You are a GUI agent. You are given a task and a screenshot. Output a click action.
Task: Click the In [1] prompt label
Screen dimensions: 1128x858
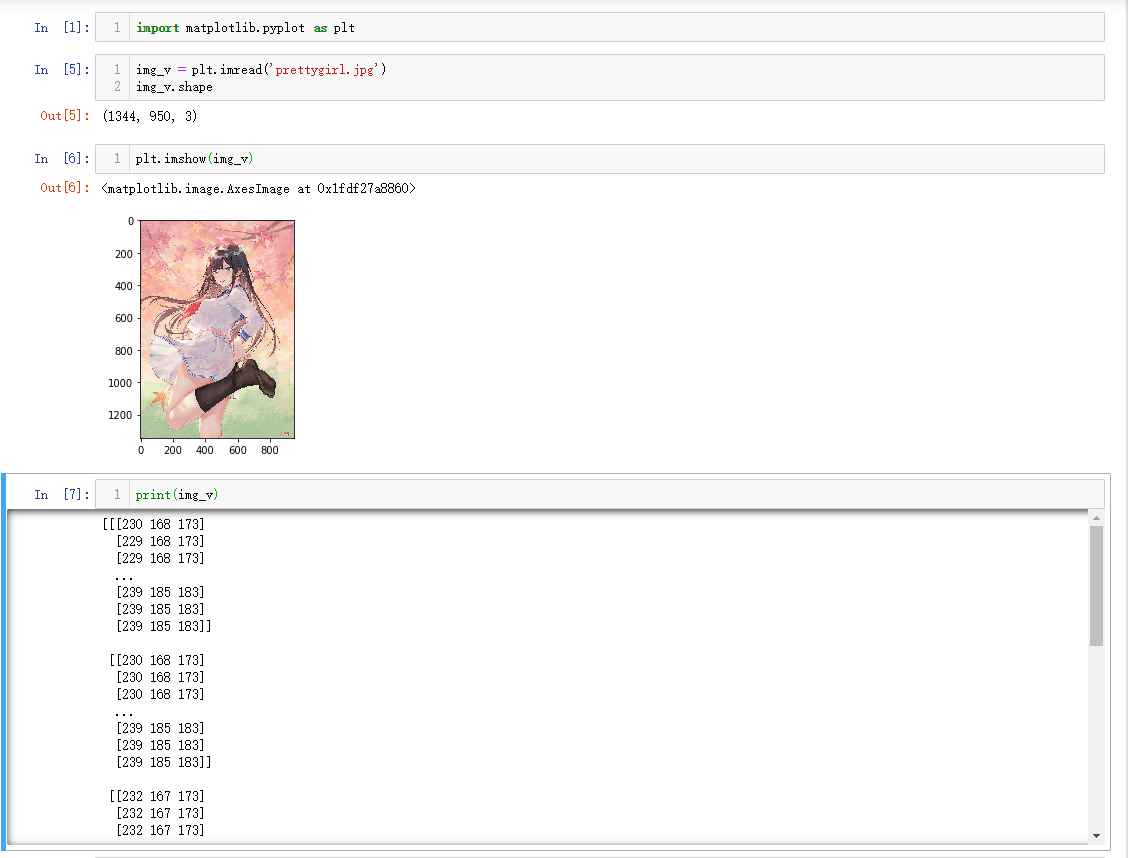[60, 27]
